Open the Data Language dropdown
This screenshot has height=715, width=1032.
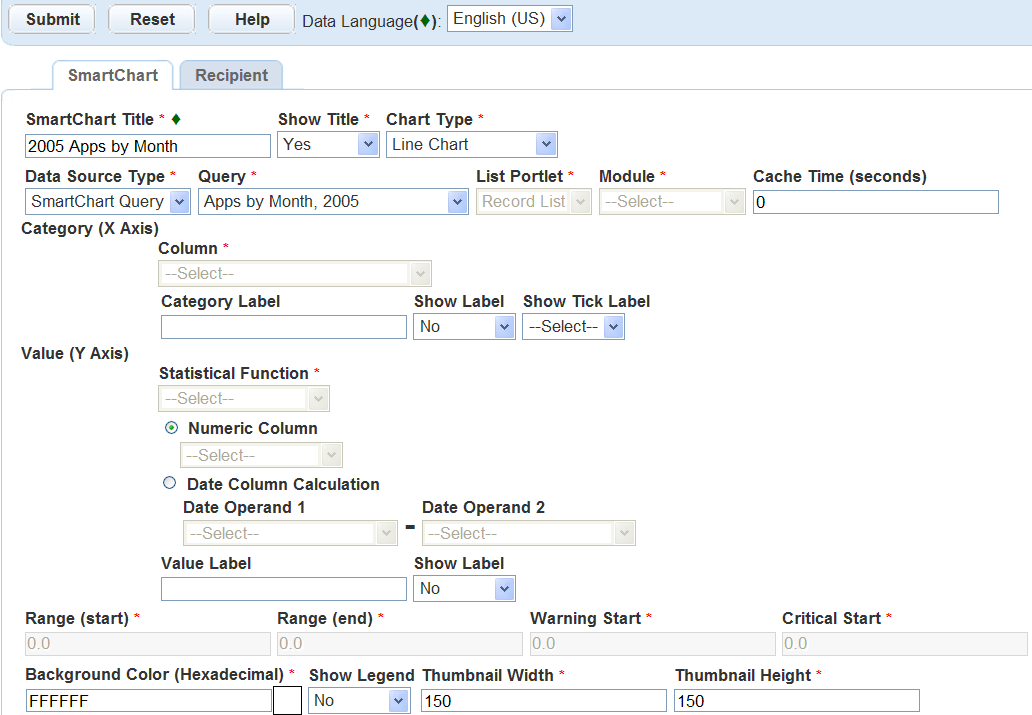tap(509, 19)
